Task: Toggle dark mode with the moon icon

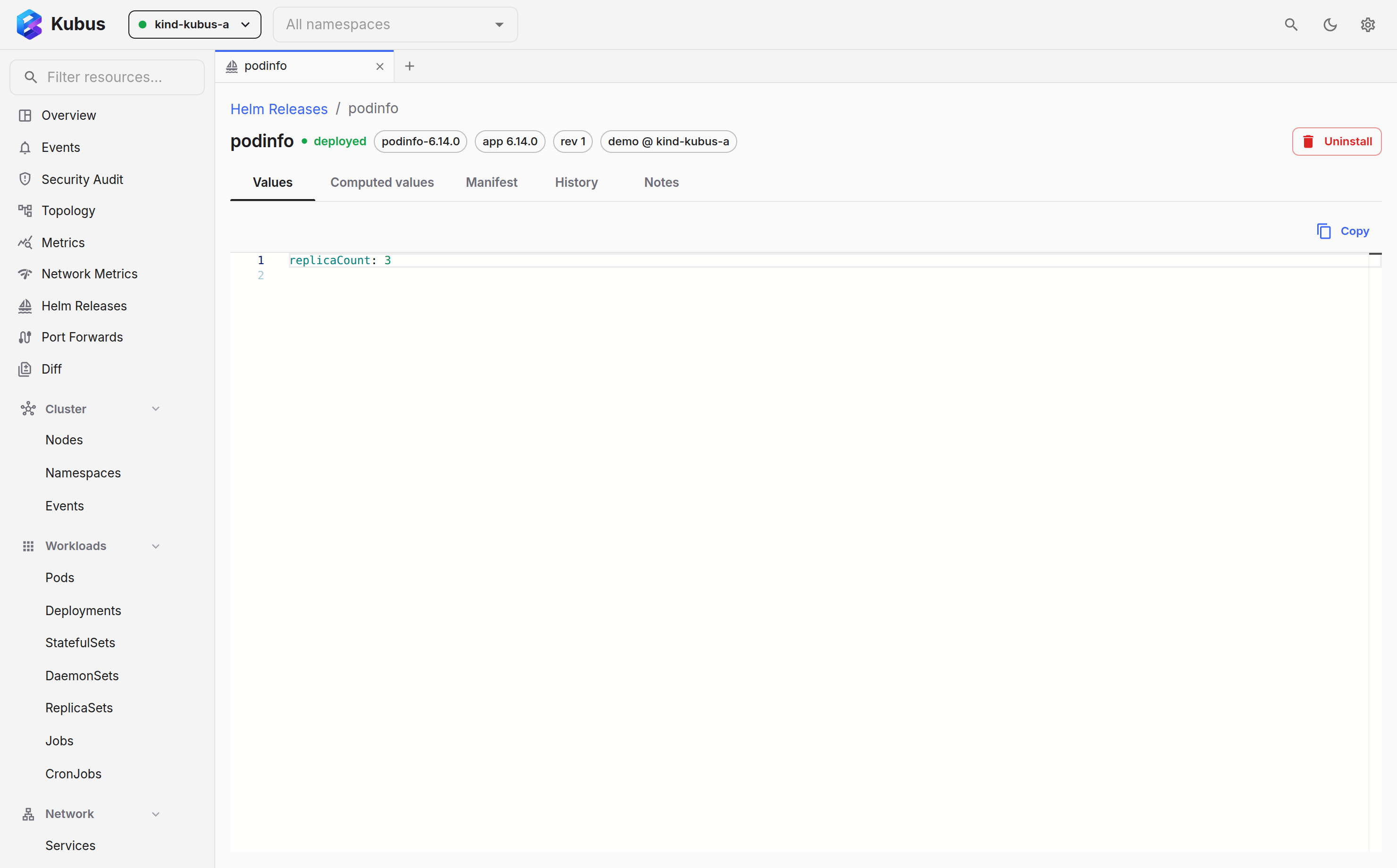Action: point(1330,25)
